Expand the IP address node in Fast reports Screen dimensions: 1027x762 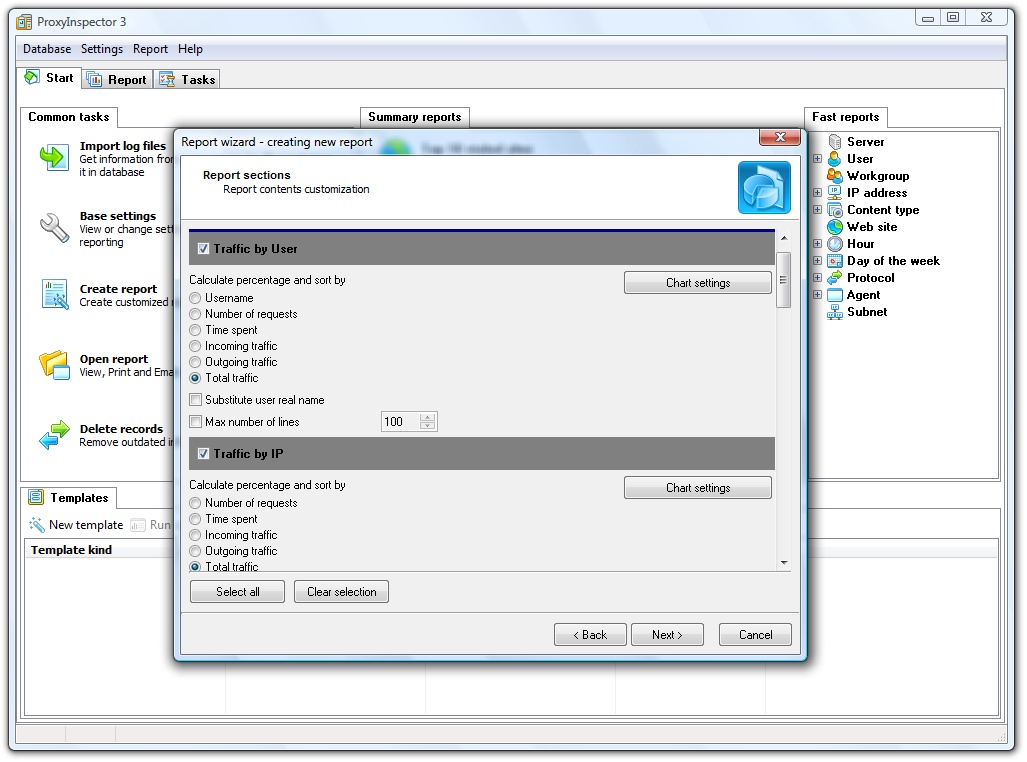[817, 193]
